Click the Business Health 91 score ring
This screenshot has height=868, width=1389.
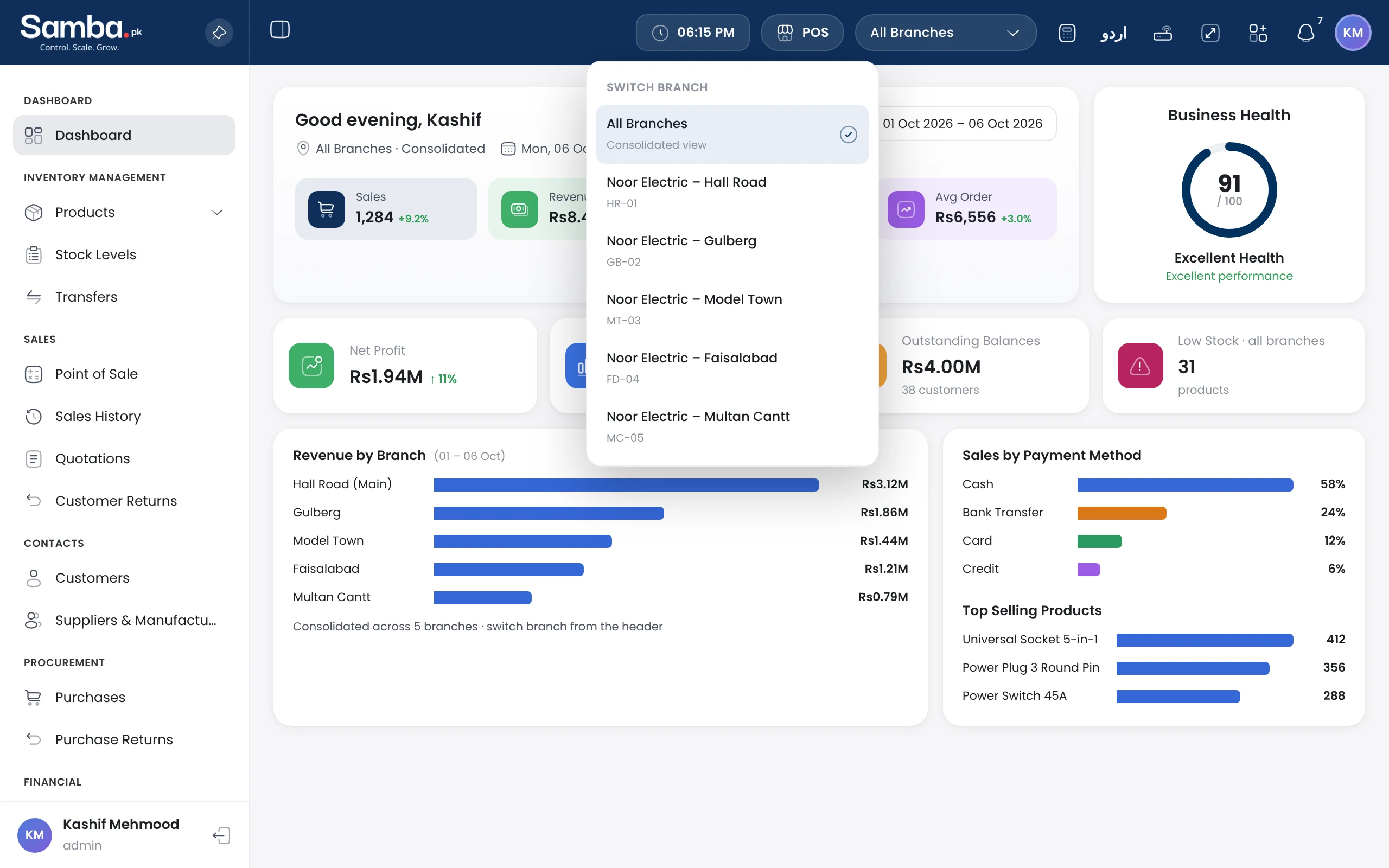coord(1229,190)
